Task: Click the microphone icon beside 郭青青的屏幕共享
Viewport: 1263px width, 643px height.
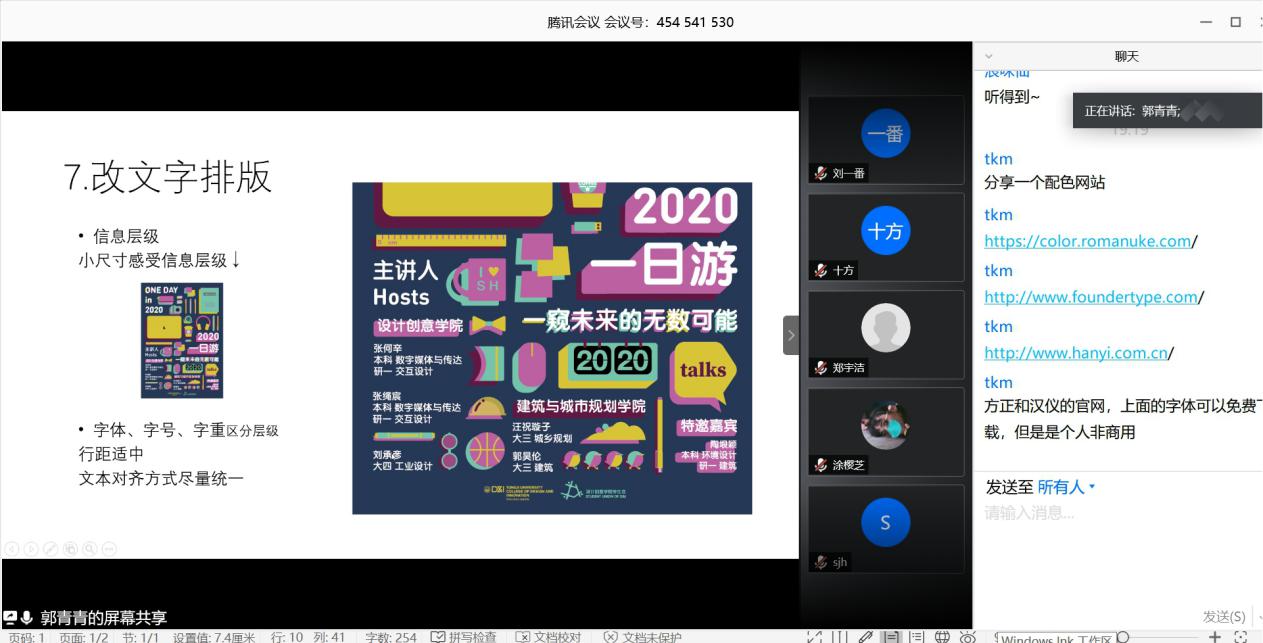Action: (x=27, y=618)
